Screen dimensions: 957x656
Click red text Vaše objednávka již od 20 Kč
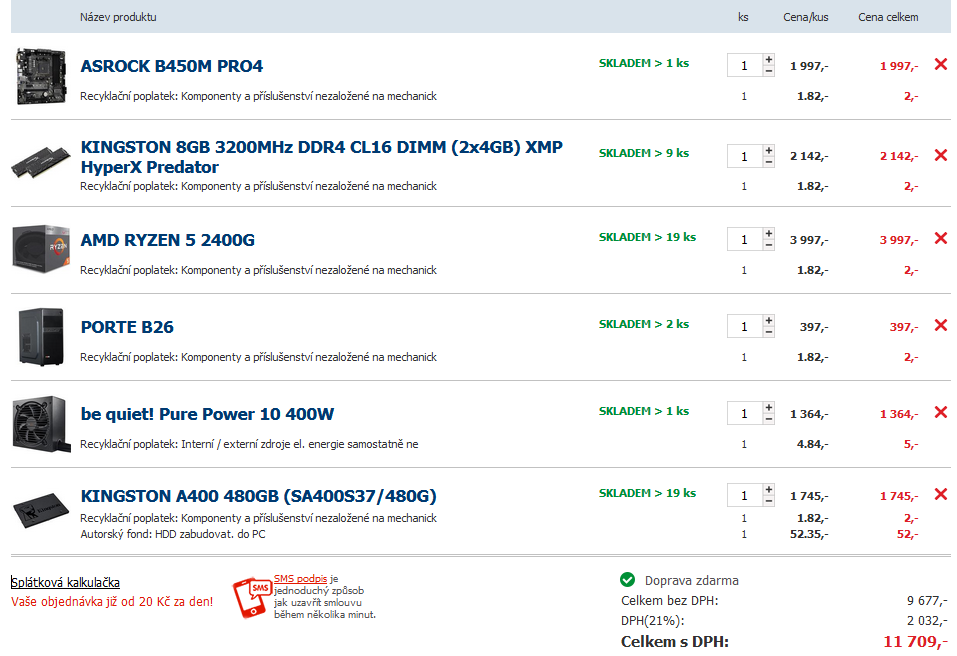pos(112,602)
